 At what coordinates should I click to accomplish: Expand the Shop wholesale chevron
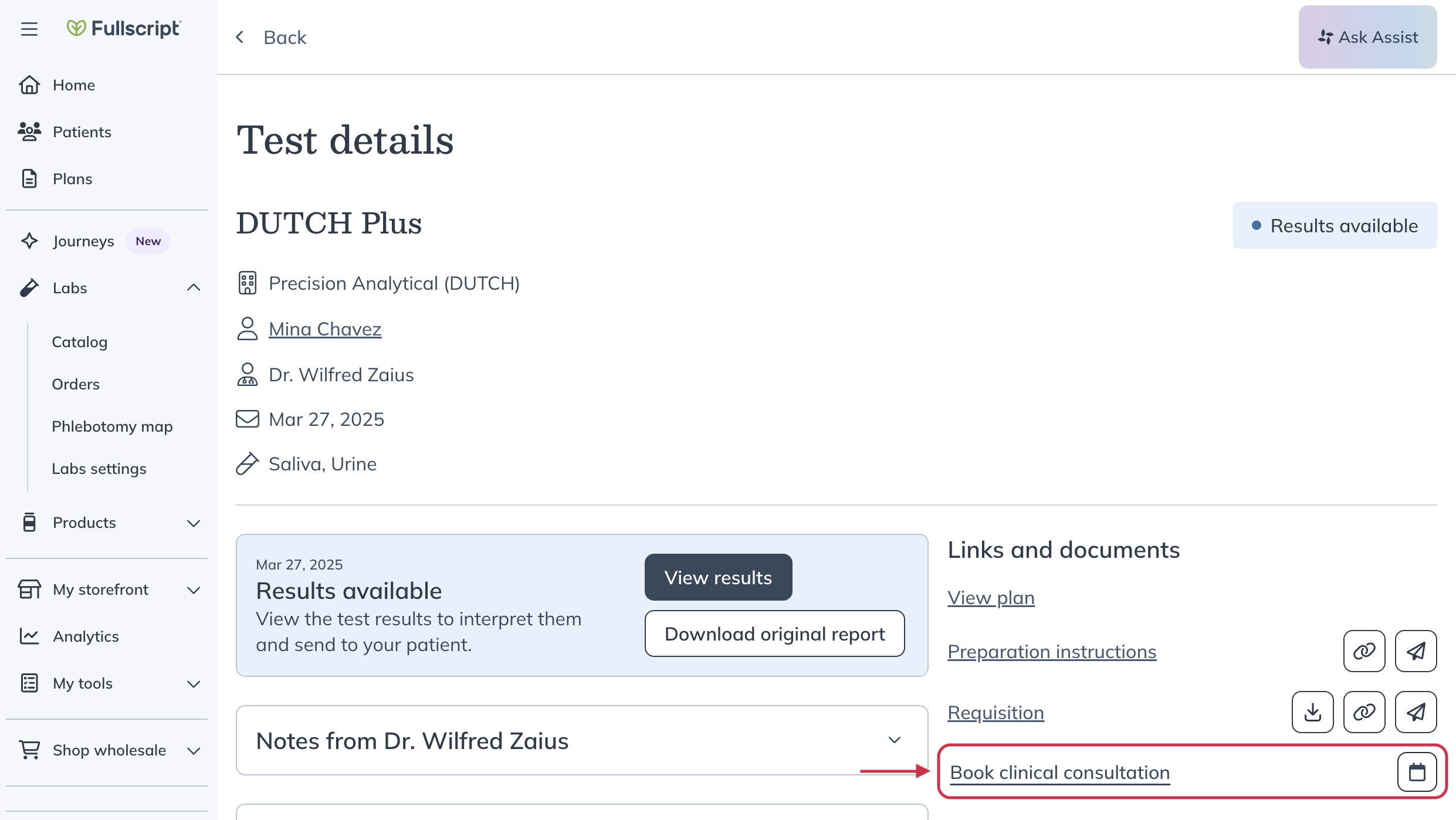pyautogui.click(x=194, y=751)
